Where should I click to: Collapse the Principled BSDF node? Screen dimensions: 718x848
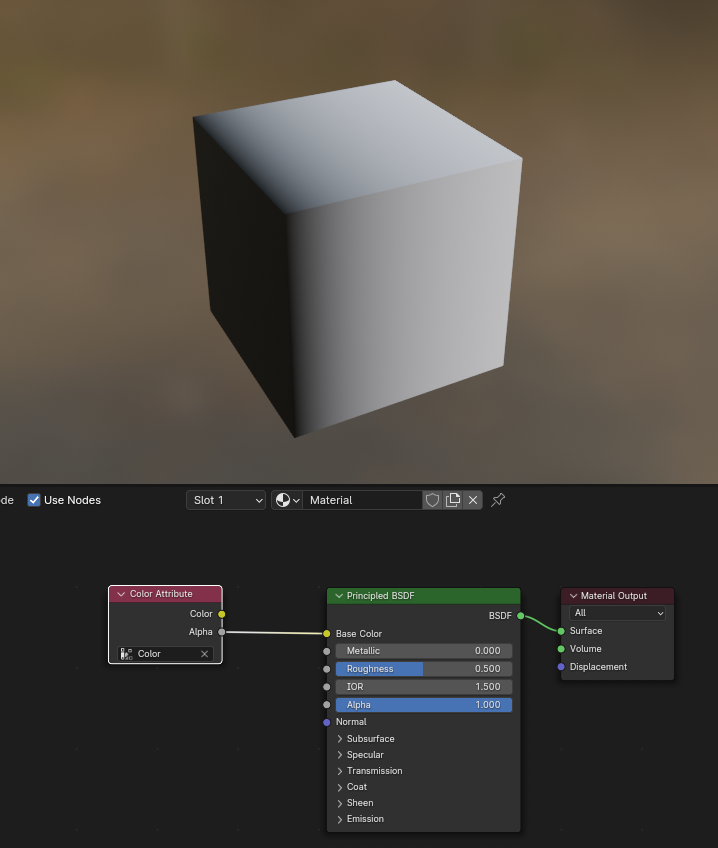(x=339, y=595)
